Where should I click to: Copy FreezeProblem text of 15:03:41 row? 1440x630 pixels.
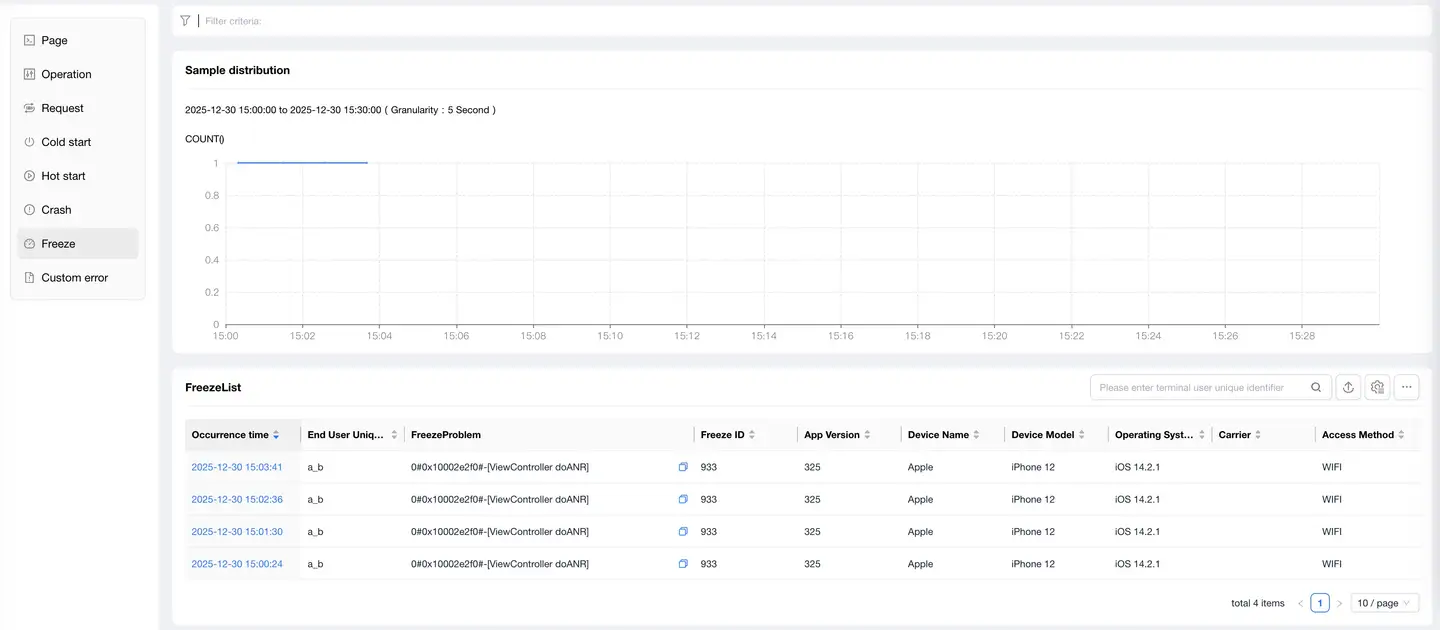683,467
